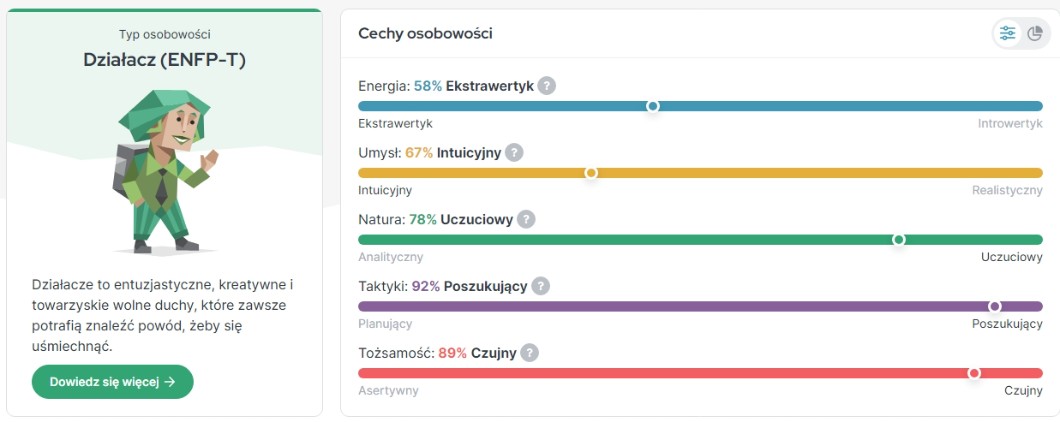The width and height of the screenshot is (1060, 422).
Task: Click the Działacz (ENFP-T) heading
Action: point(164,60)
